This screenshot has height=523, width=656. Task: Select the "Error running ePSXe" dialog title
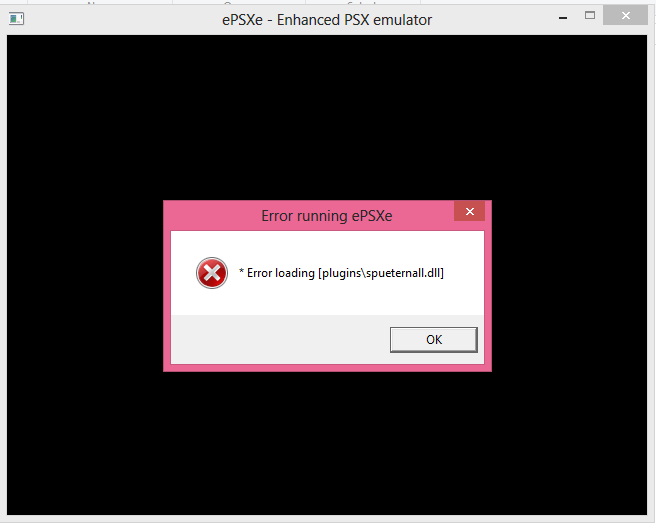point(327,216)
